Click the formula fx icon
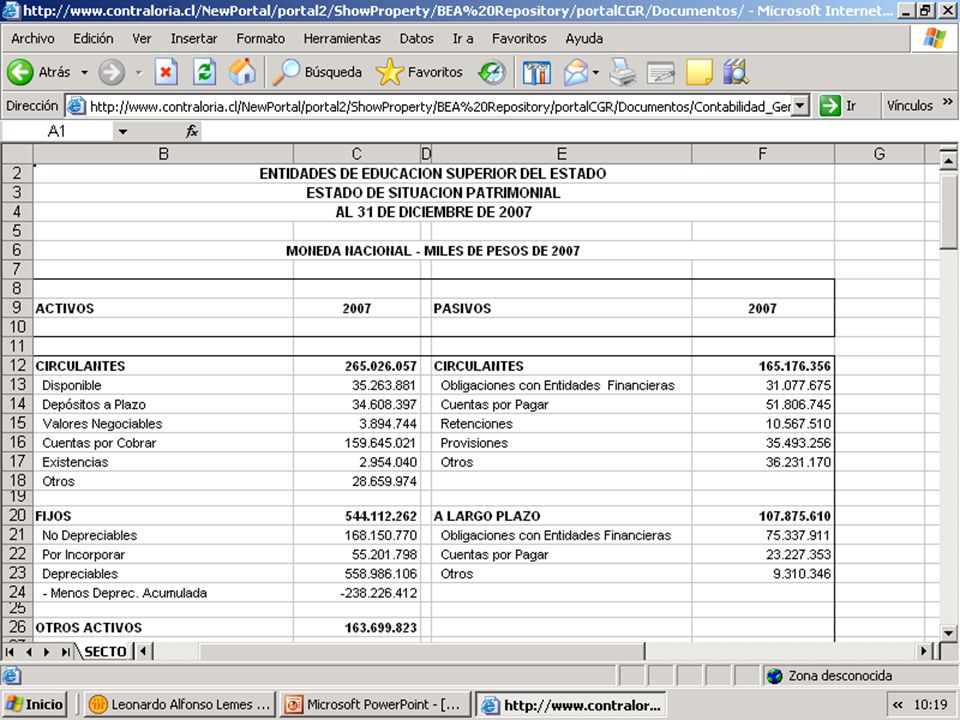This screenshot has height=720, width=960. click(192, 131)
